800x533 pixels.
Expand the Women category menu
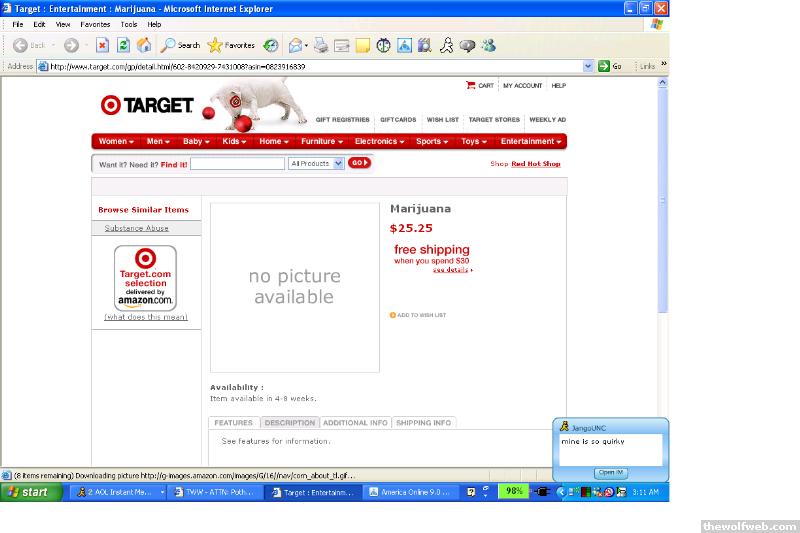pos(116,141)
